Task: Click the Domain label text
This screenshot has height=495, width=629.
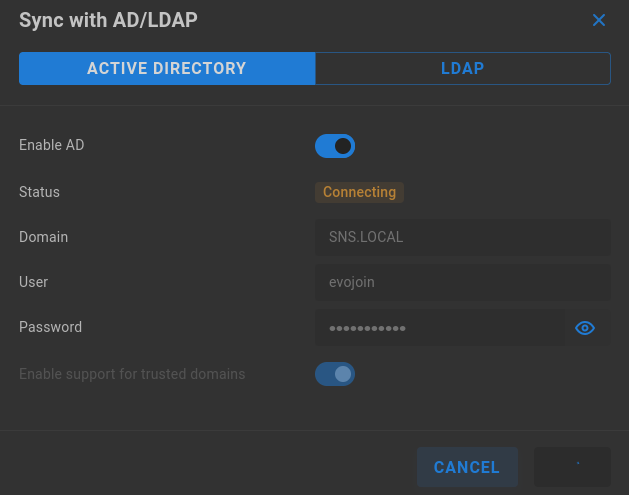Action: 43,237
